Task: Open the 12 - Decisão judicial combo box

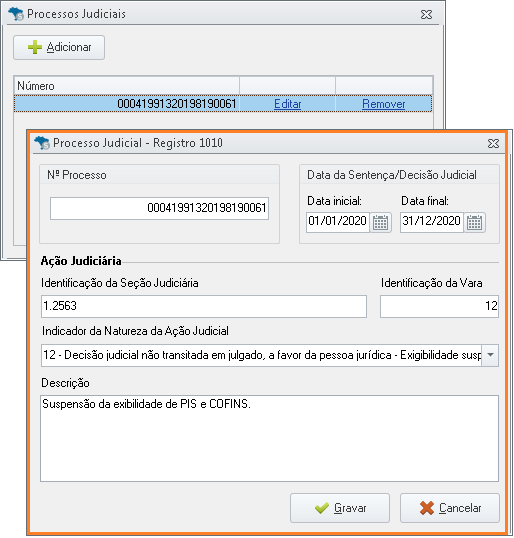Action: pos(270,355)
